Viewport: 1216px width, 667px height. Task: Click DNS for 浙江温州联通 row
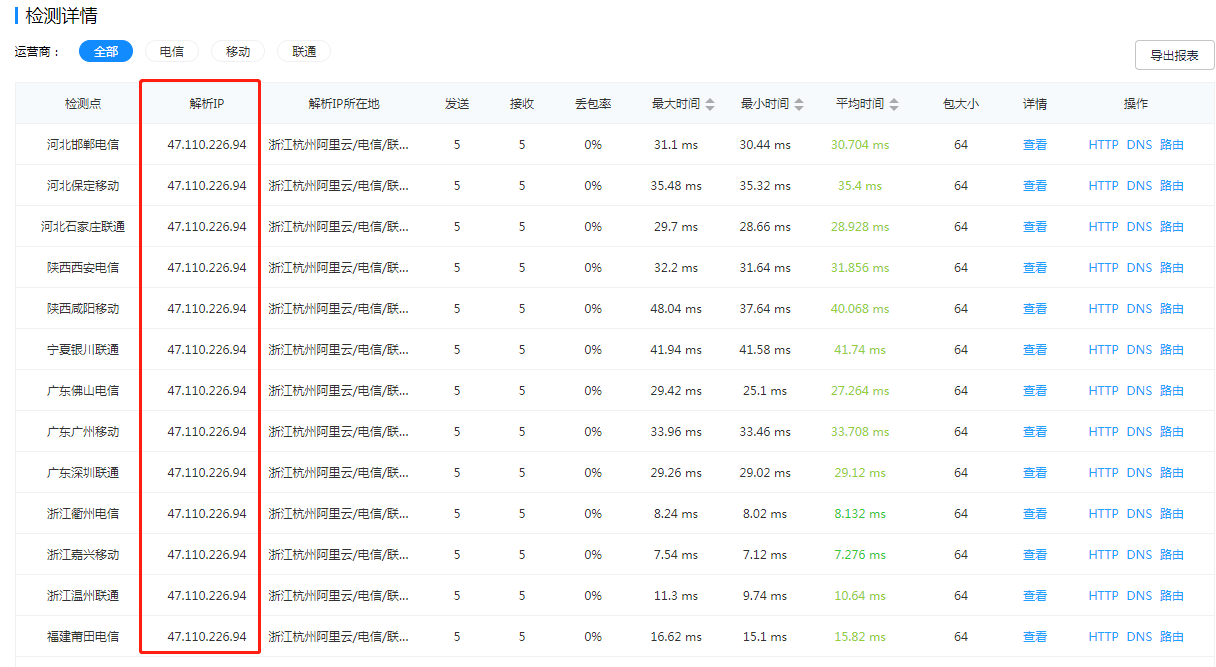pos(1139,596)
